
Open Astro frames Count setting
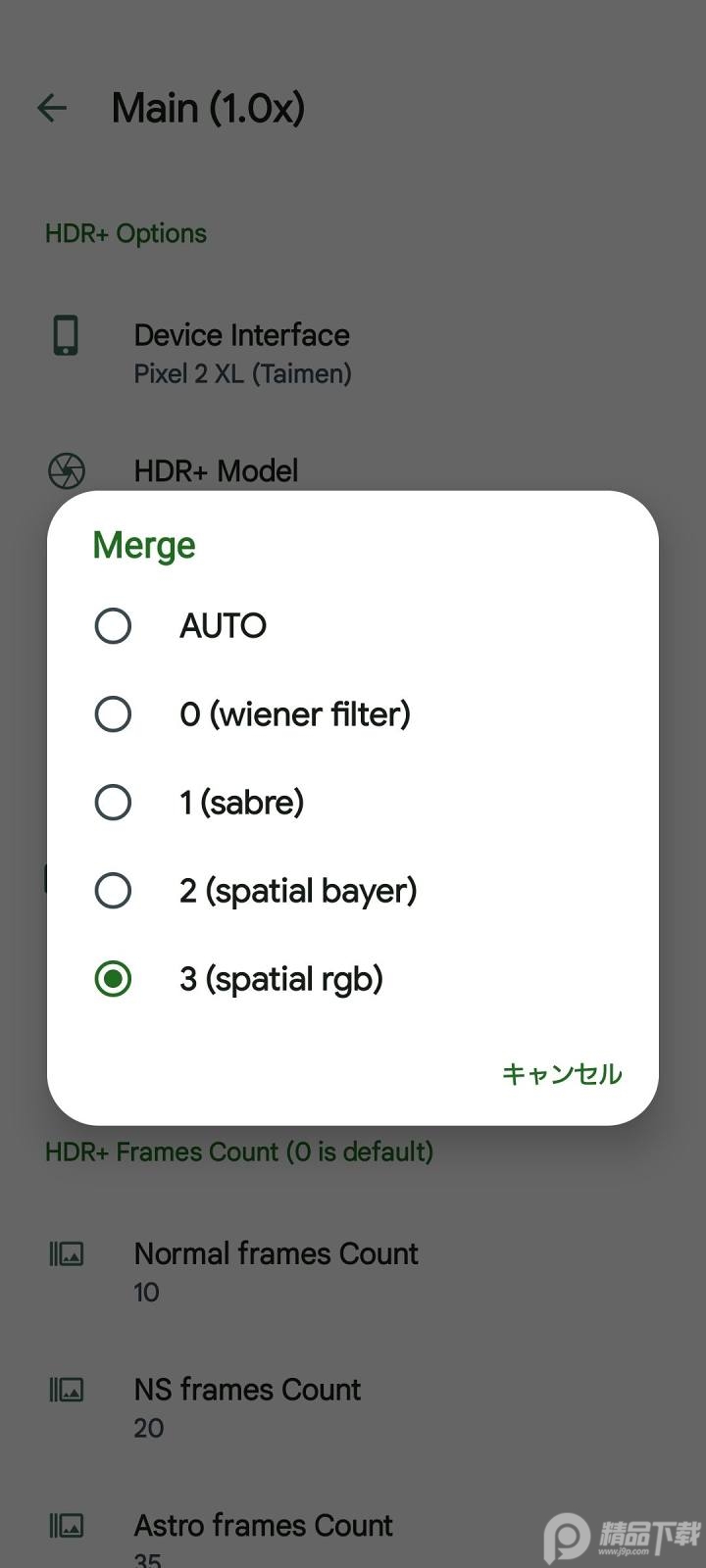pos(263,1532)
